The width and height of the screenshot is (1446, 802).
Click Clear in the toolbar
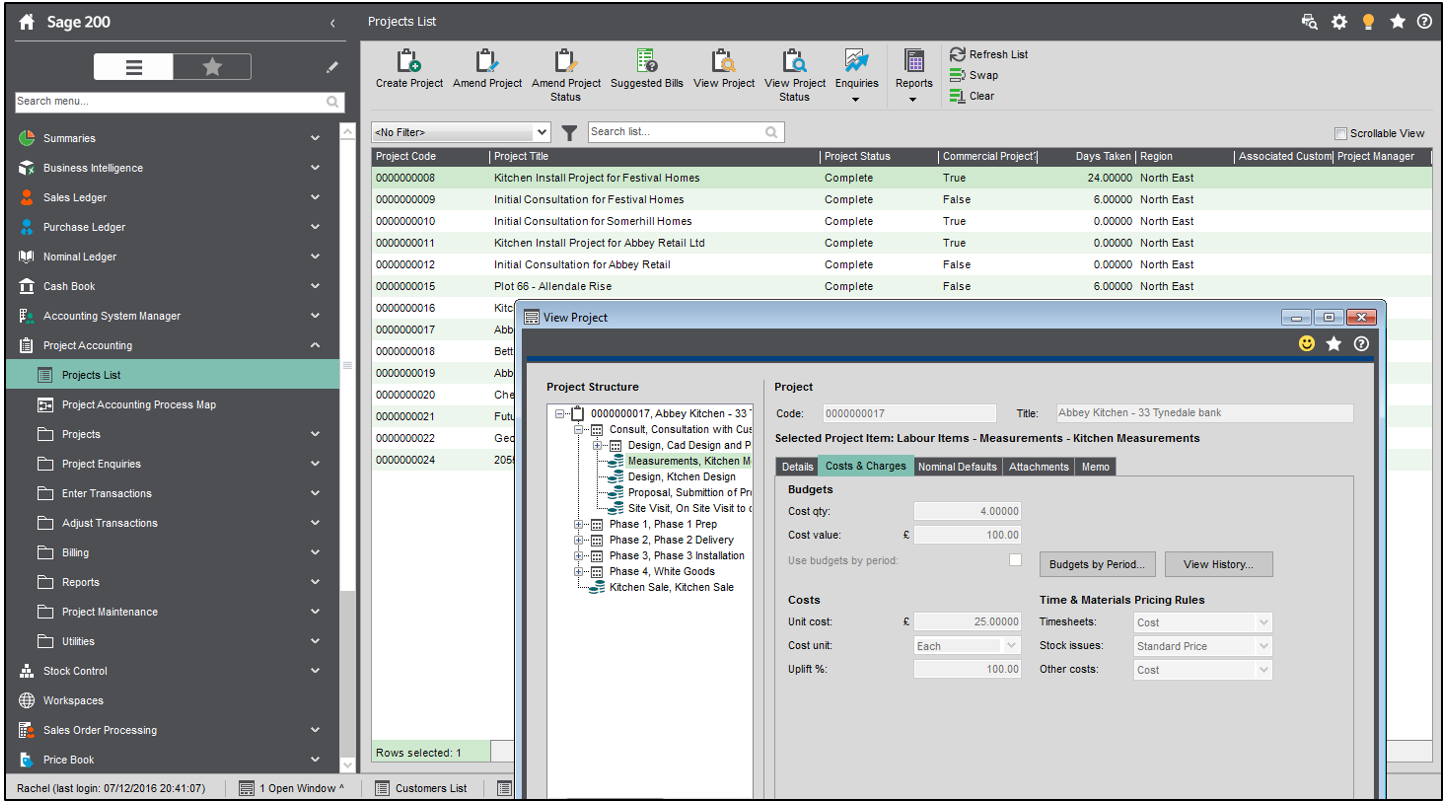(972, 96)
